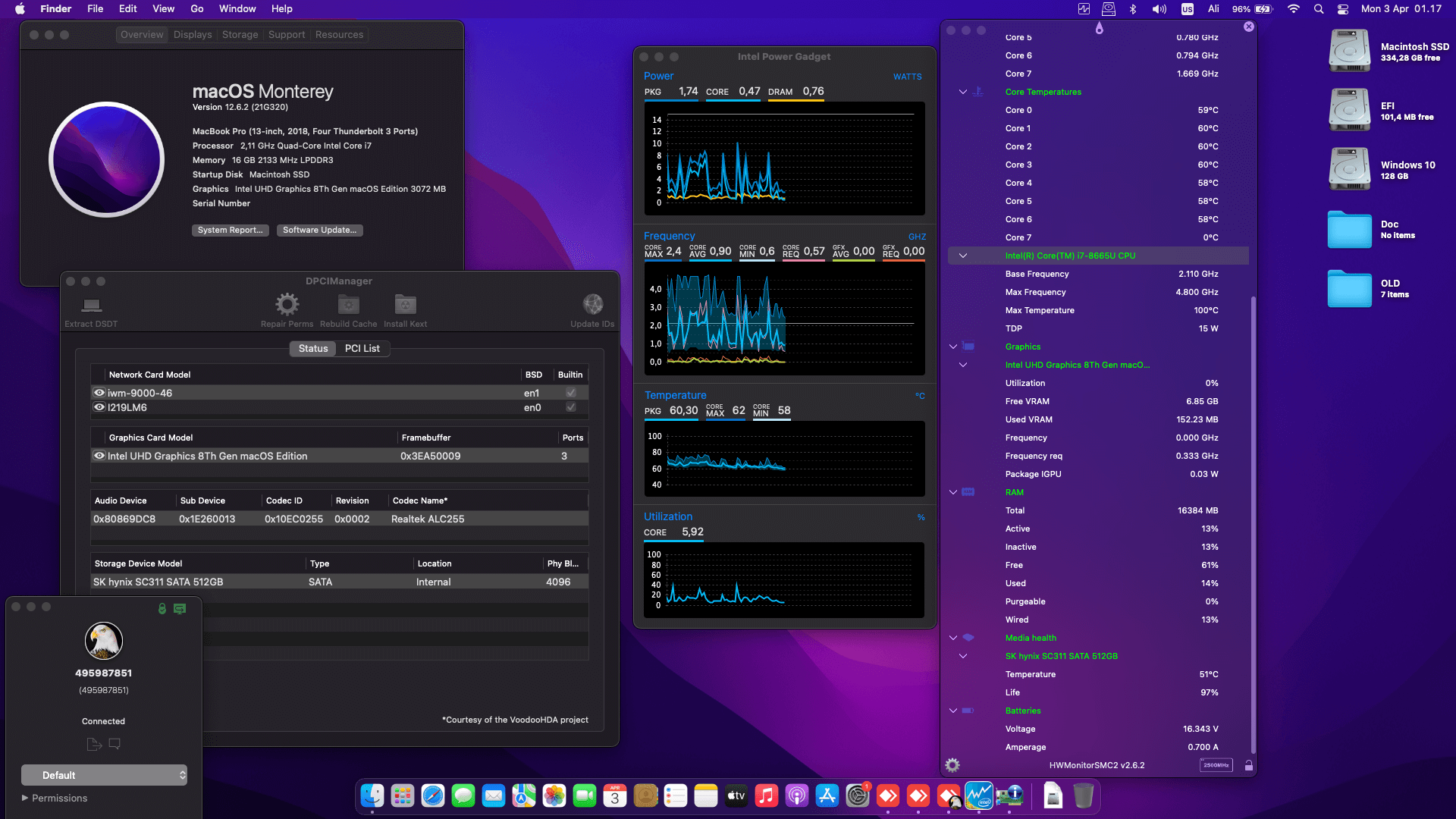Open the Default preset dropdown in VoodooHDA
Image resolution: width=1456 pixels, height=819 pixels.
tap(104, 775)
